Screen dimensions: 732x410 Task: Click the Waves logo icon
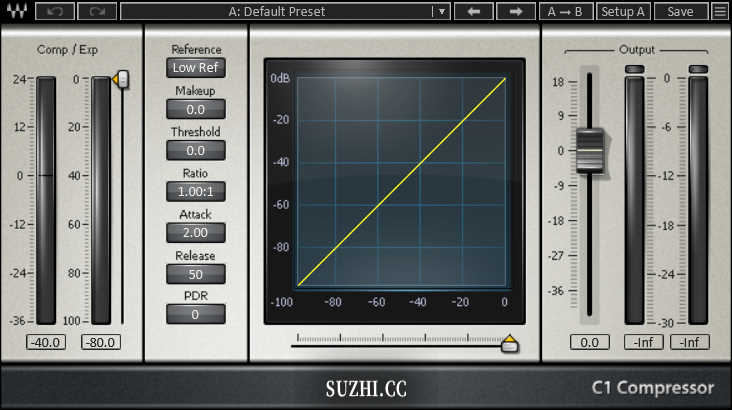tap(15, 12)
